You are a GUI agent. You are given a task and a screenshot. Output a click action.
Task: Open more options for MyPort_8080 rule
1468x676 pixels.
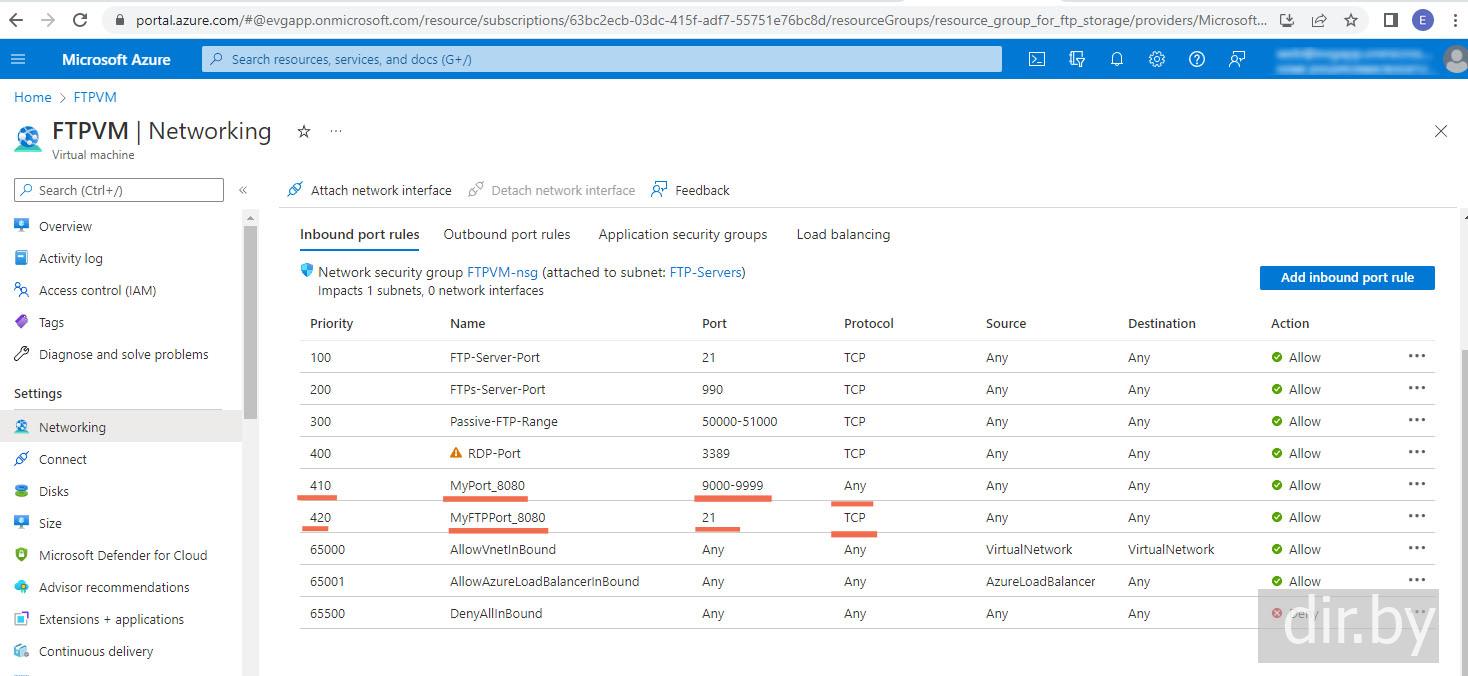(x=1416, y=484)
